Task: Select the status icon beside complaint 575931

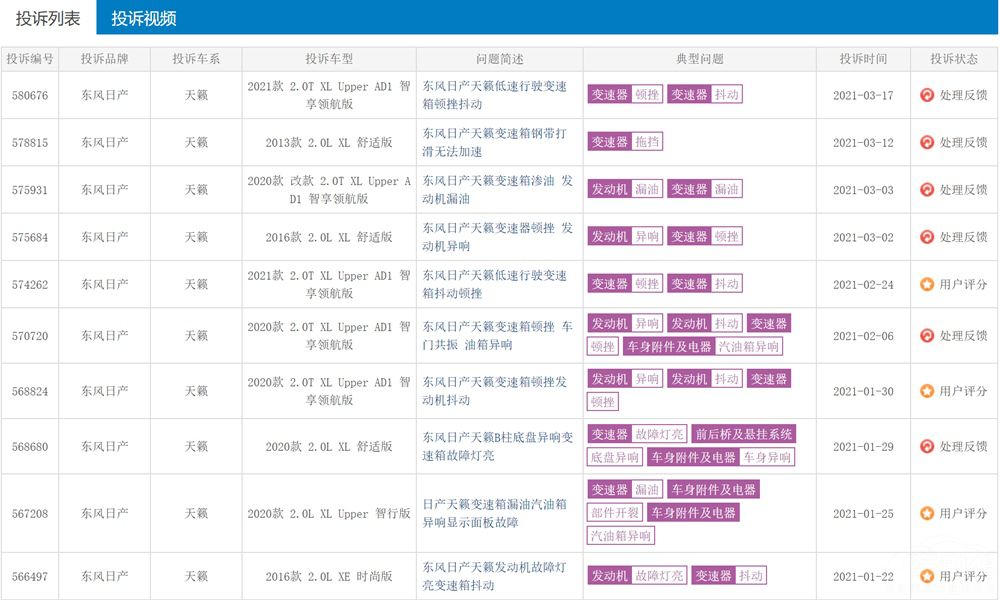Action: [x=927, y=189]
